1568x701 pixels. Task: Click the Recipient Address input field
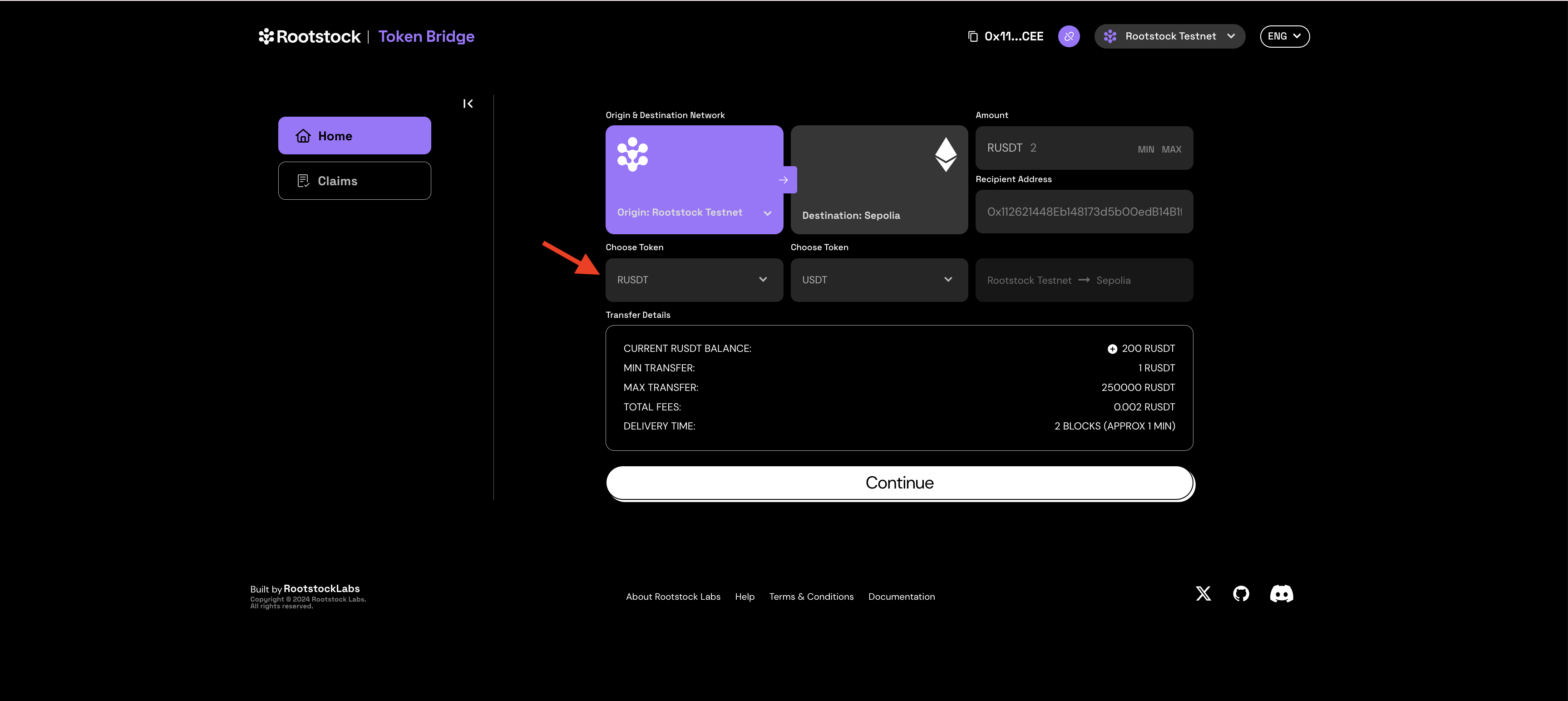(x=1084, y=212)
